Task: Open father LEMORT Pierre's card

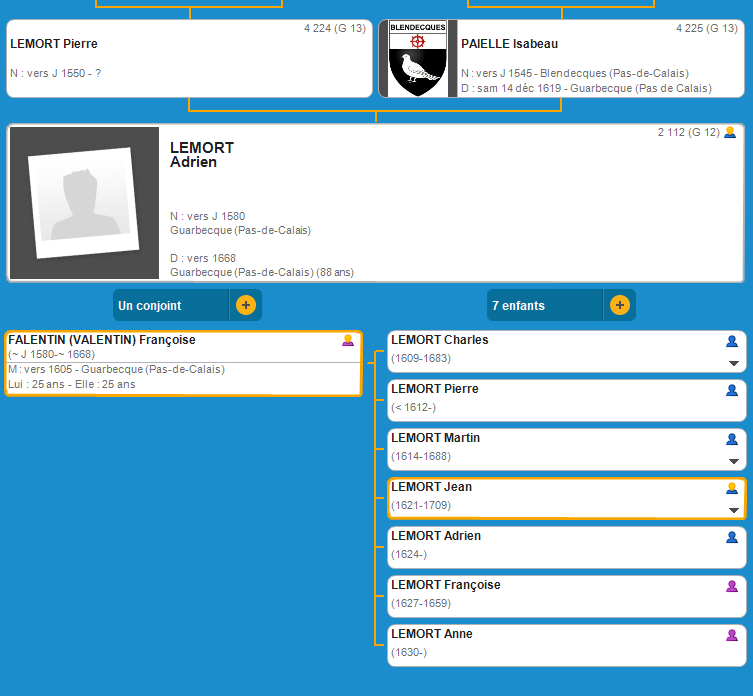Action: pos(189,59)
